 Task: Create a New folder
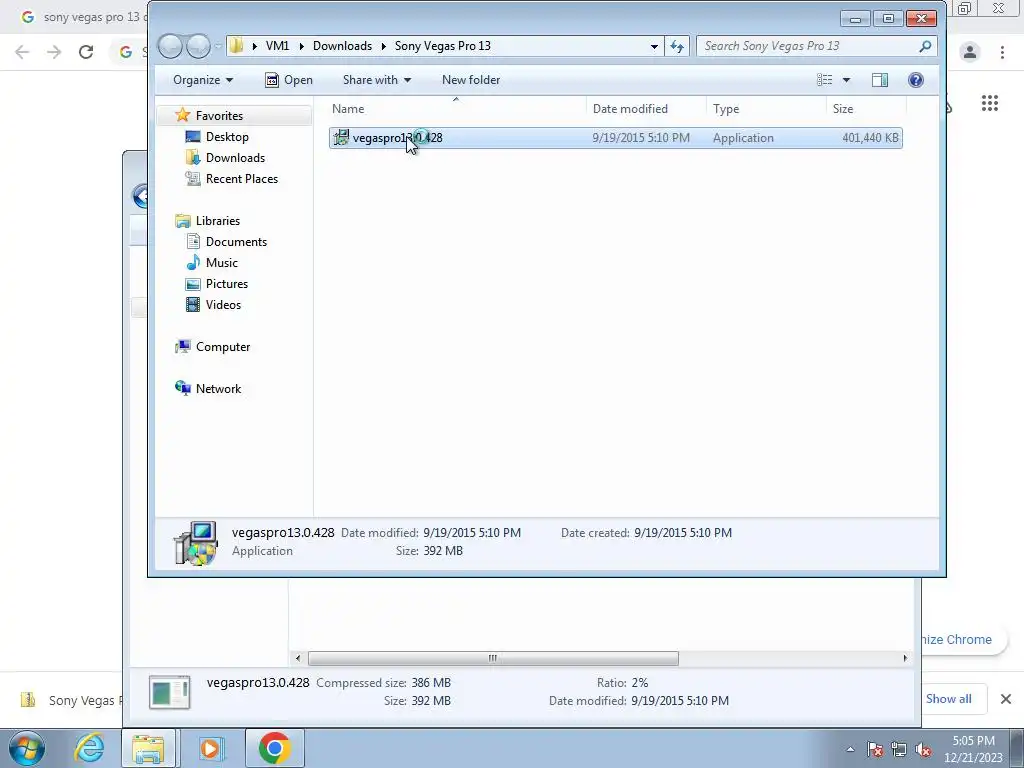471,80
